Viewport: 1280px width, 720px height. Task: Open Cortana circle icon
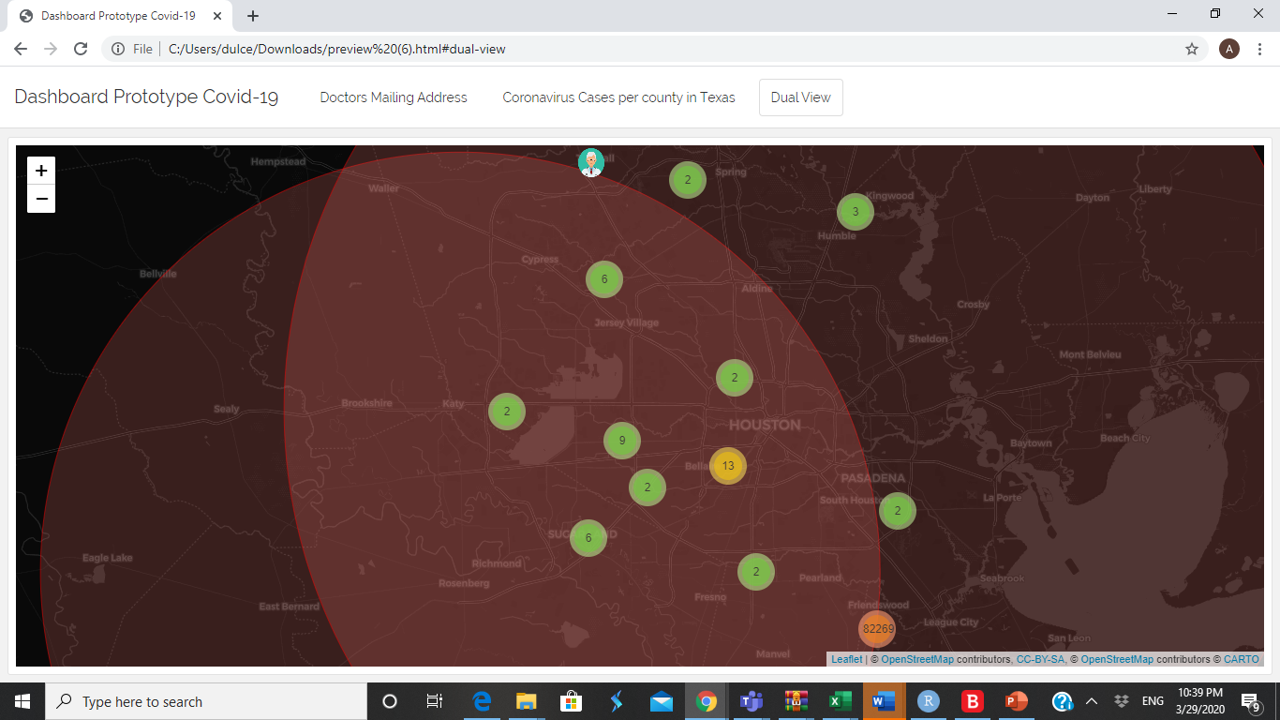390,701
